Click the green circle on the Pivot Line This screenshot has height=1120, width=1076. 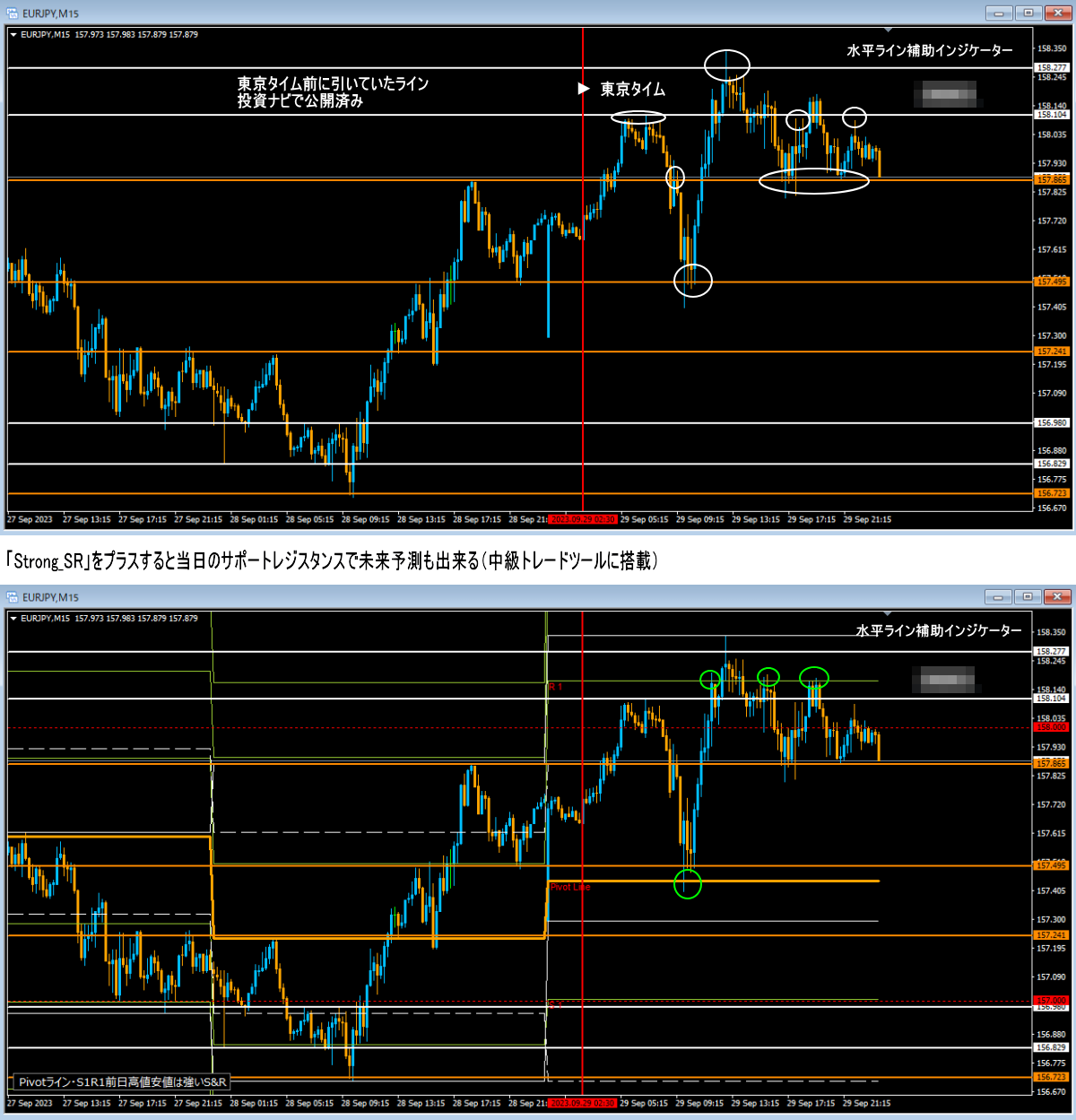(x=687, y=885)
